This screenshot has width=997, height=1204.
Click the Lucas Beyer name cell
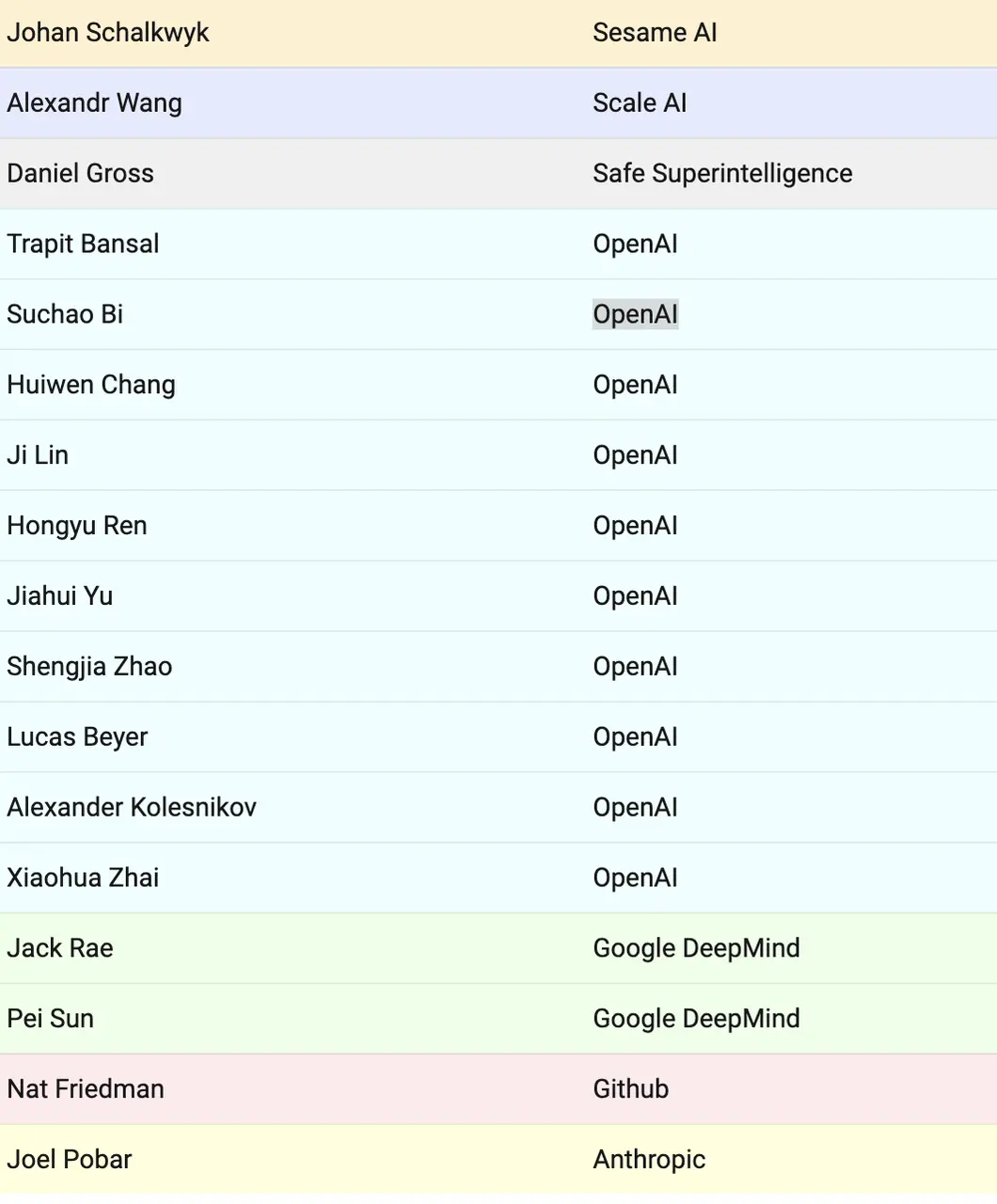tap(77, 737)
